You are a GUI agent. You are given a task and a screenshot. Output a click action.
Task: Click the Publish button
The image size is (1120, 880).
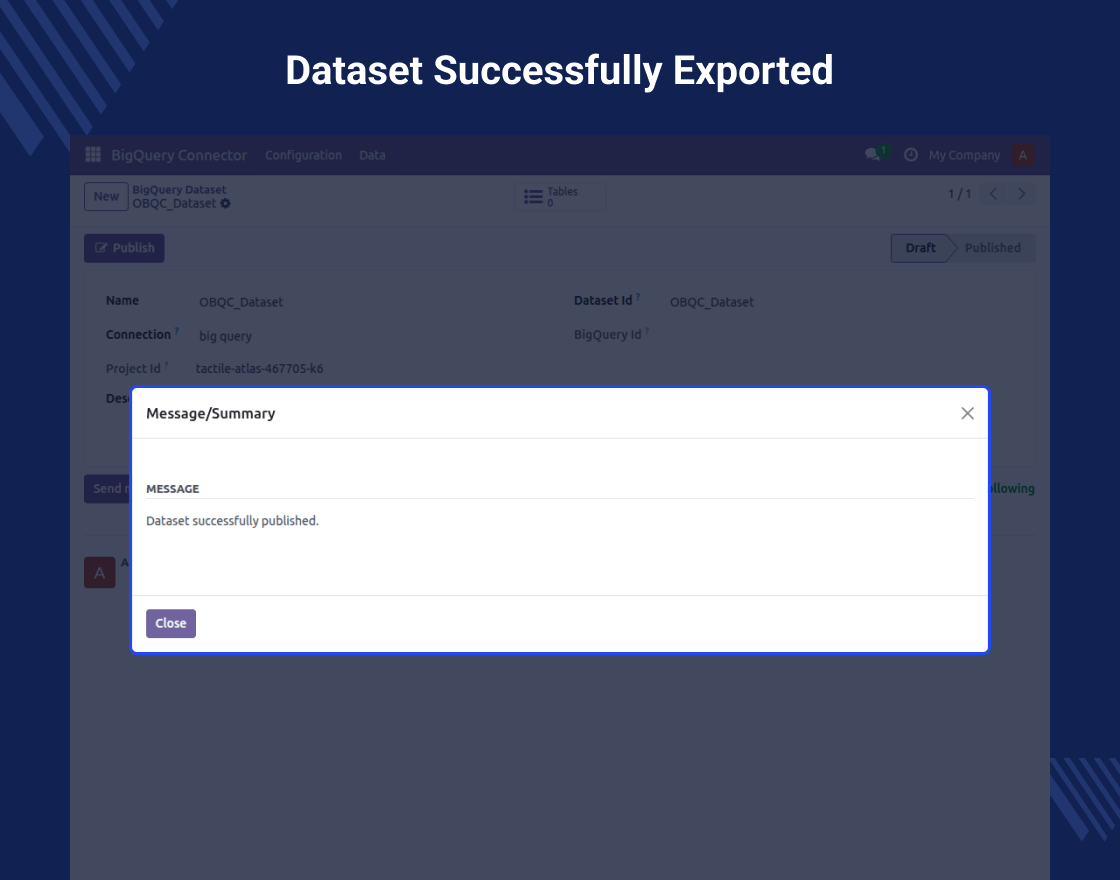(x=124, y=248)
